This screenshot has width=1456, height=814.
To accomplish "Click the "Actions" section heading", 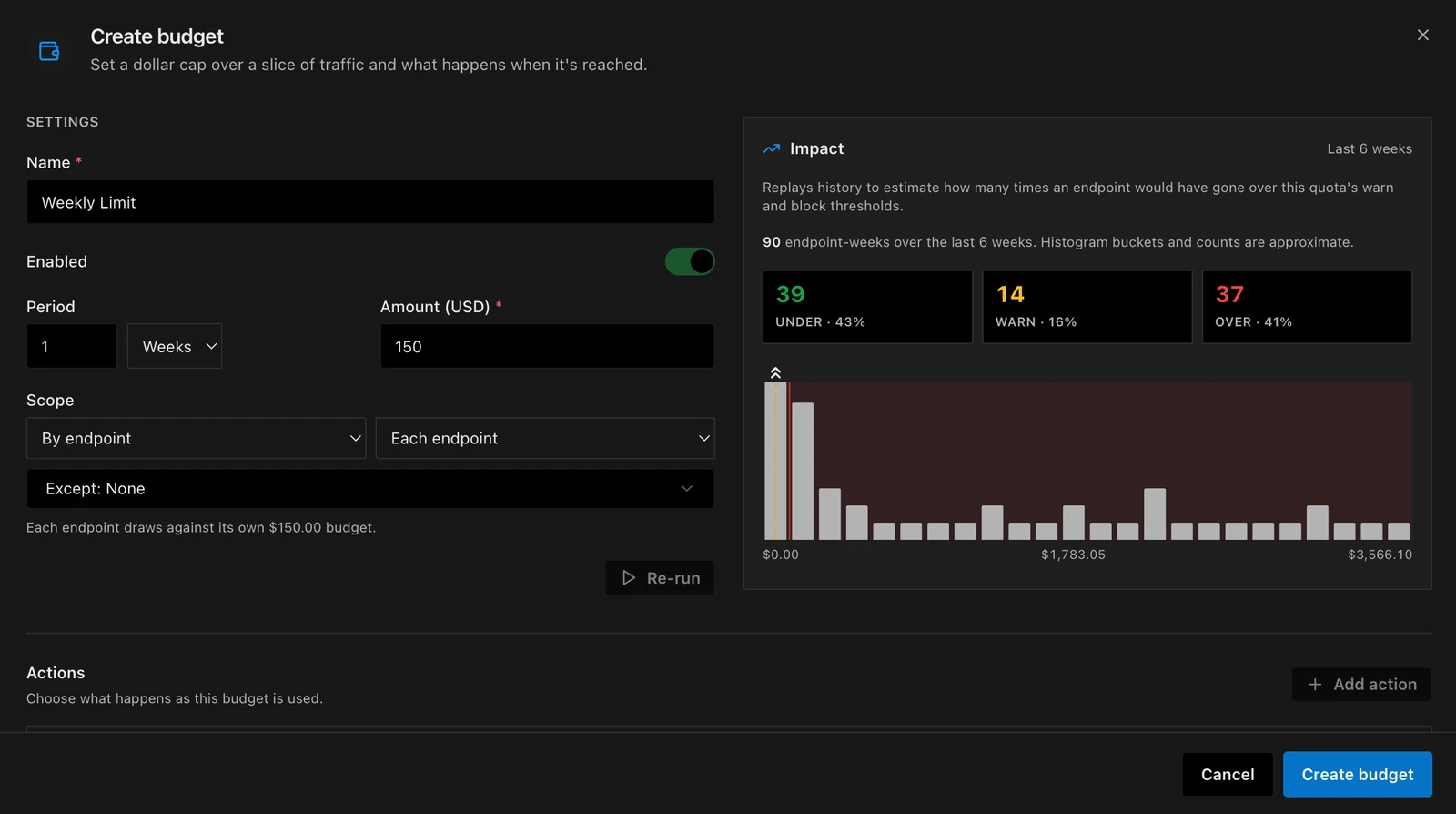I will point(56,673).
